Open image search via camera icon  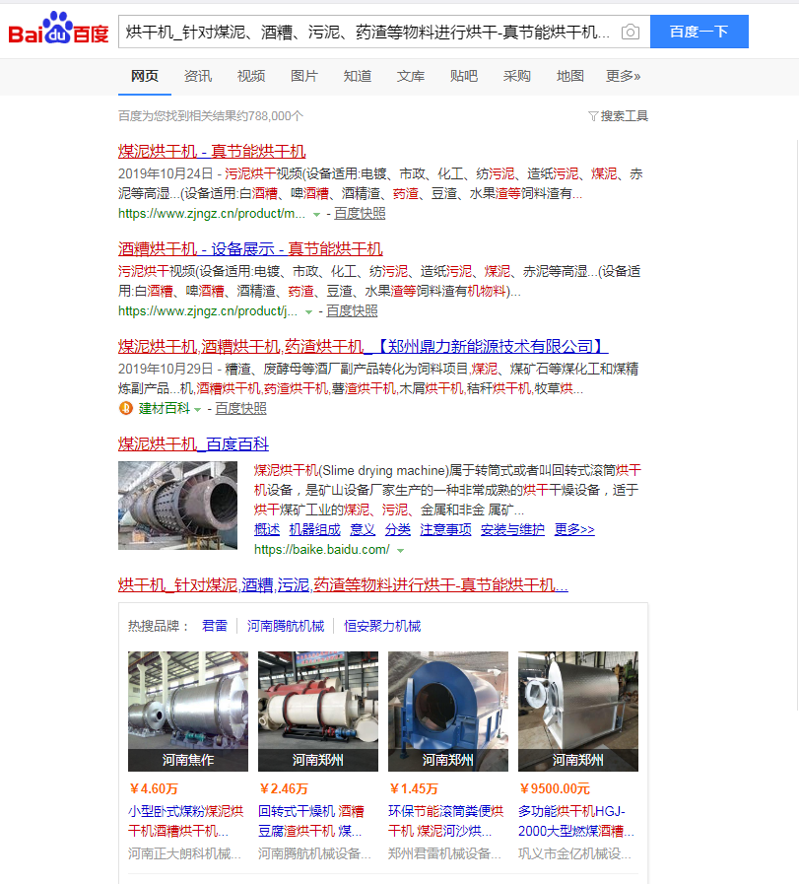point(630,32)
